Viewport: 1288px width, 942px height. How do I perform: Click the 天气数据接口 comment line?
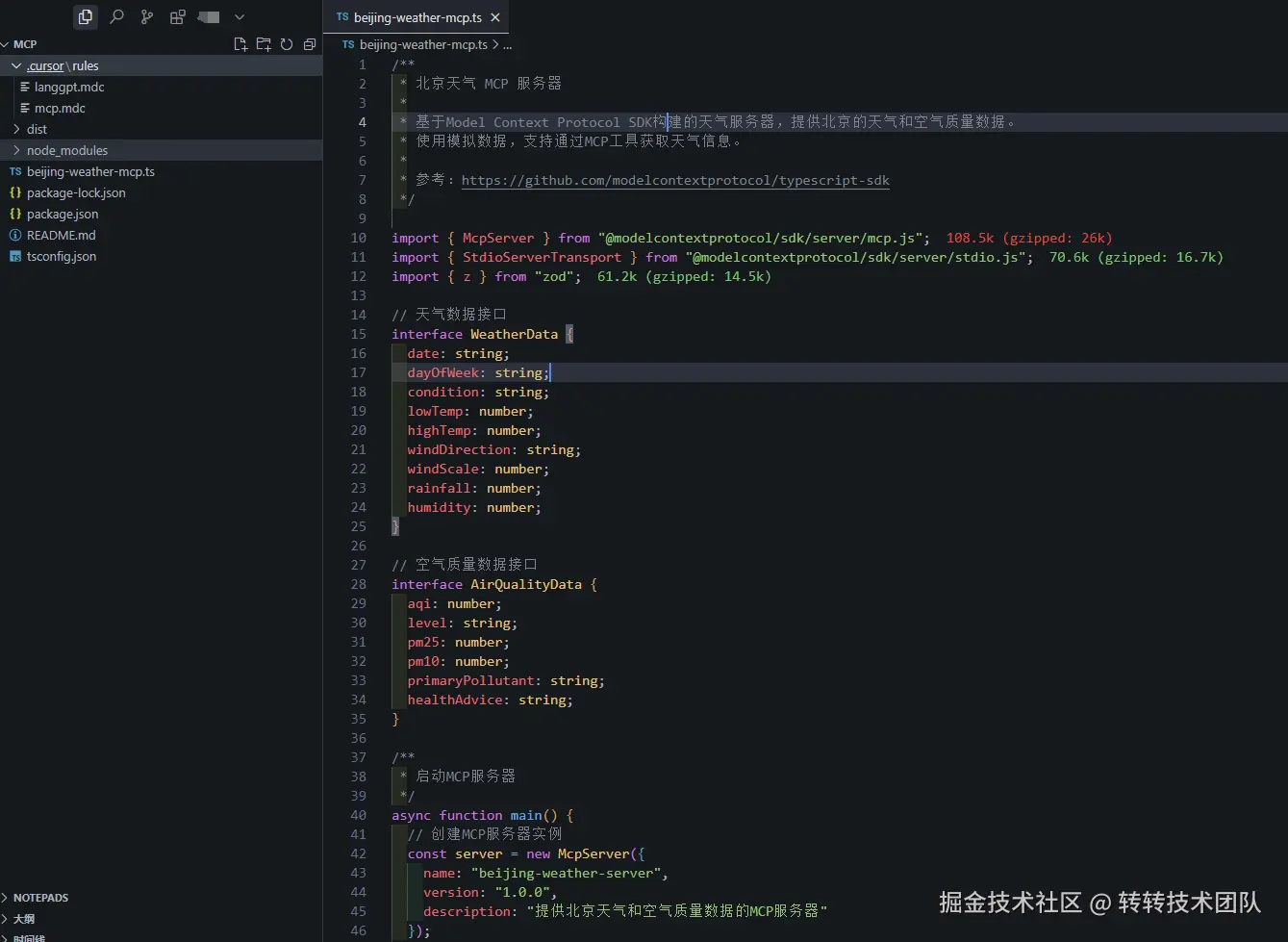click(449, 315)
